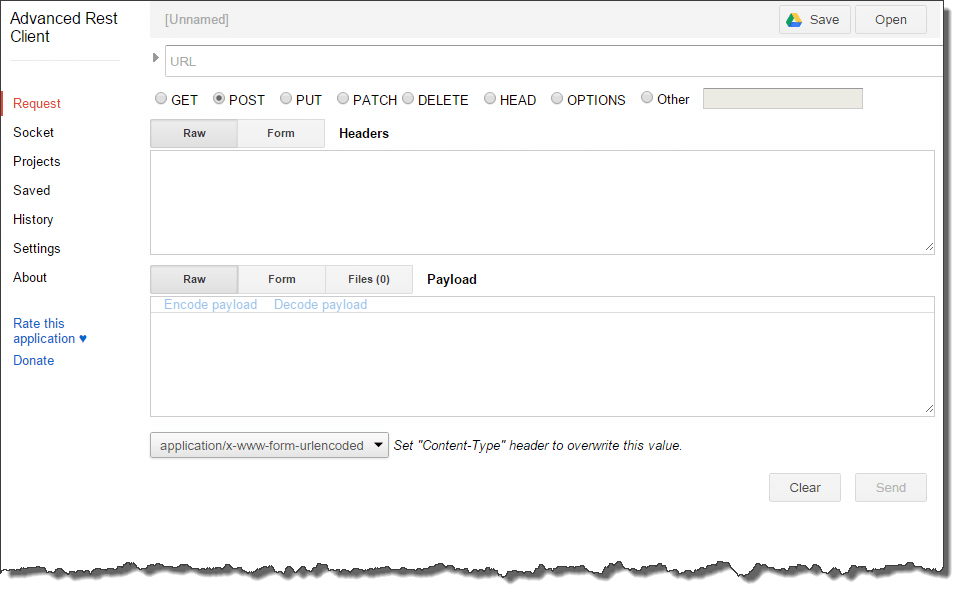The height and width of the screenshot is (594, 959).
Task: Click the [Unnamed] request name field
Action: [x=196, y=20]
